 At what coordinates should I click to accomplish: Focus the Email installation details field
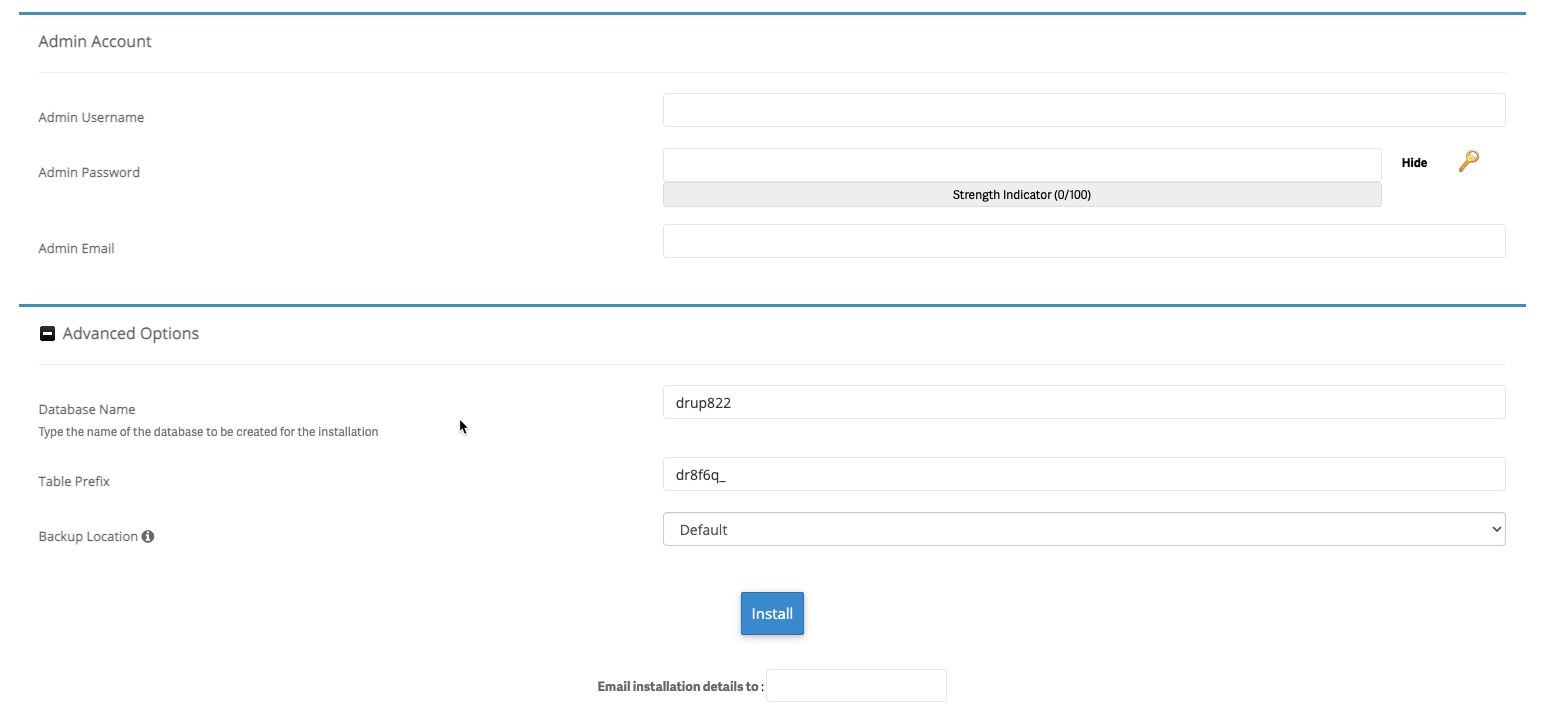[x=856, y=686]
